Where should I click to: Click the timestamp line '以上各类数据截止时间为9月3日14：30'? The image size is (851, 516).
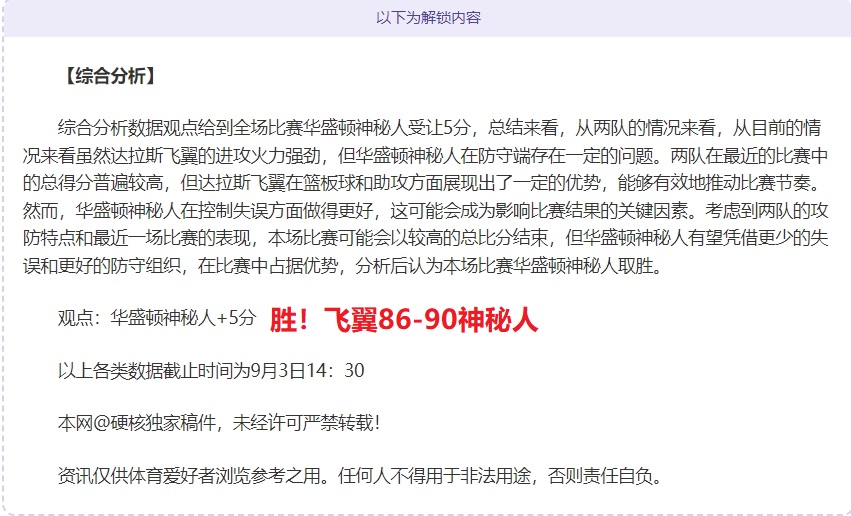pyautogui.click(x=211, y=371)
